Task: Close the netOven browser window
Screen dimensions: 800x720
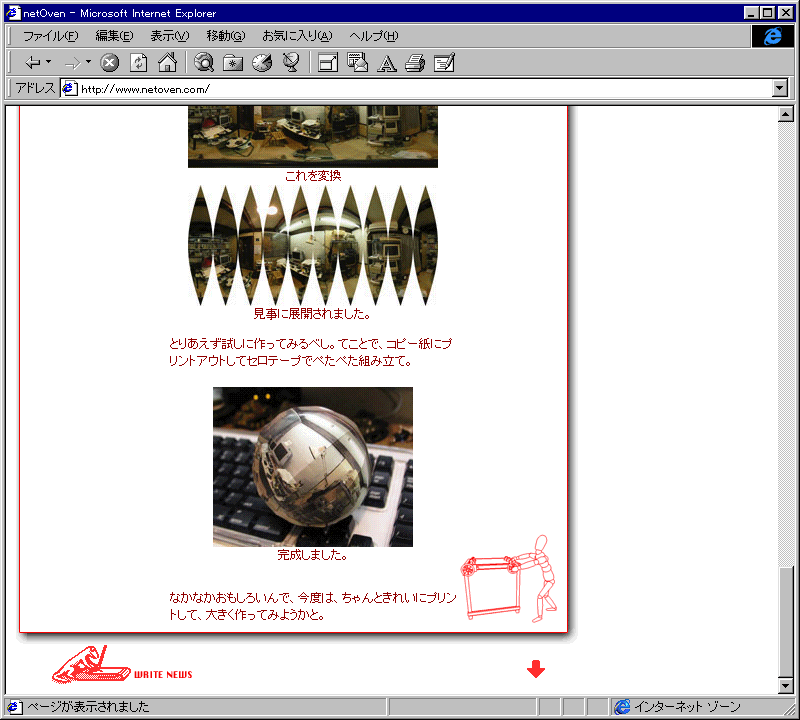Action: pyautogui.click(x=786, y=13)
